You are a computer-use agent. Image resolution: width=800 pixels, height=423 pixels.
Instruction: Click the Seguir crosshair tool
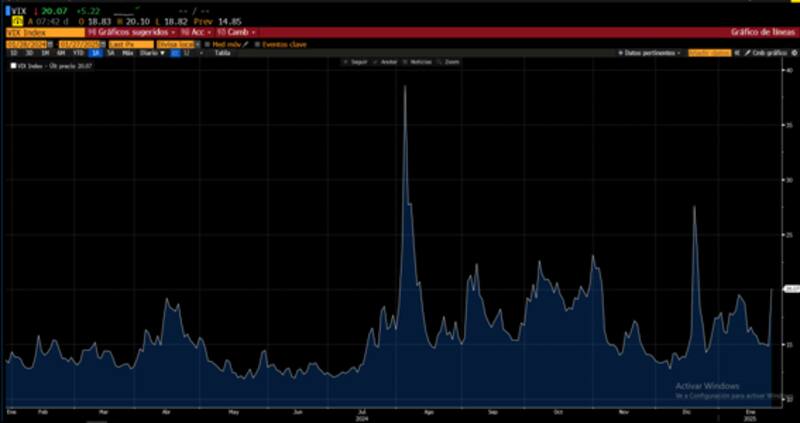click(x=355, y=62)
